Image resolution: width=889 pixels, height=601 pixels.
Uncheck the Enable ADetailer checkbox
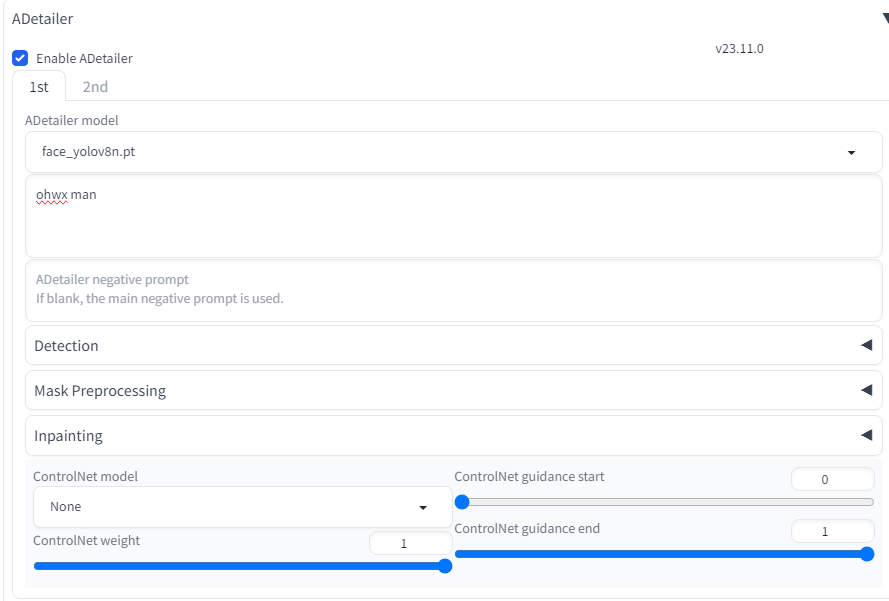20,58
